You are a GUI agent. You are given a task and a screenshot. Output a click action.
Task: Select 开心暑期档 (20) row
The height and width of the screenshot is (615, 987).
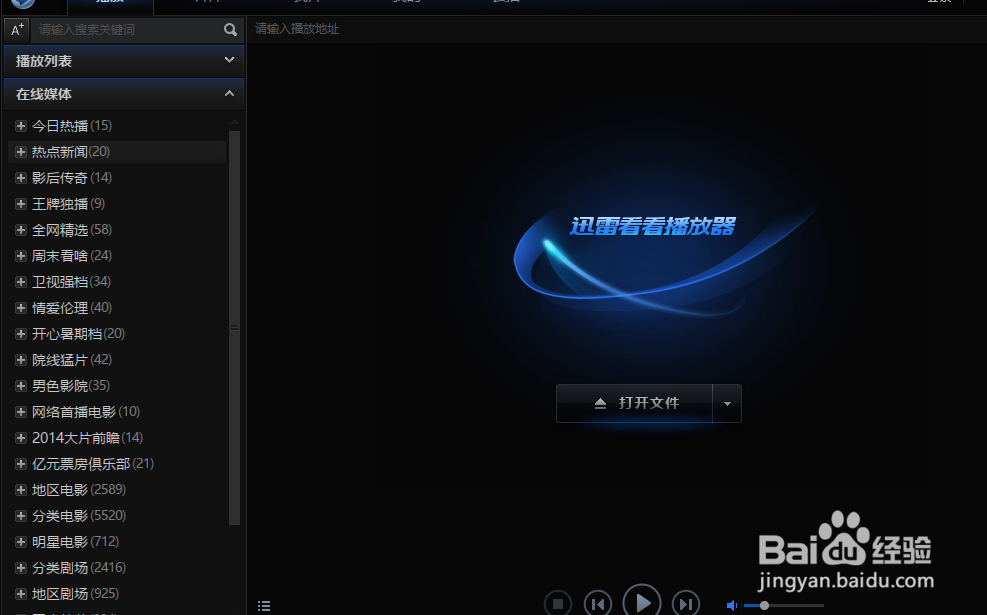coord(117,334)
